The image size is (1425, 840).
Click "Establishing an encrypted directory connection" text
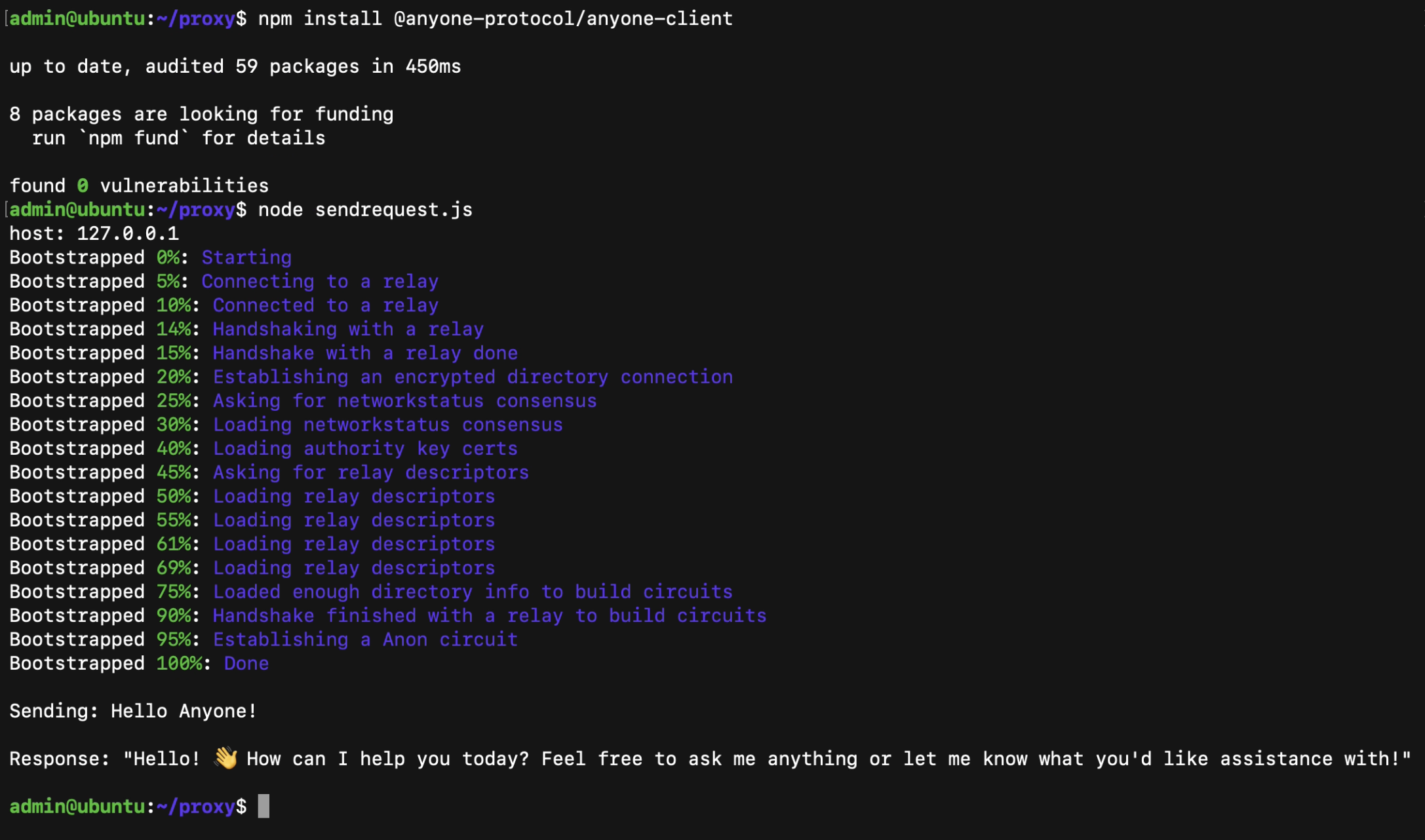tap(473, 377)
